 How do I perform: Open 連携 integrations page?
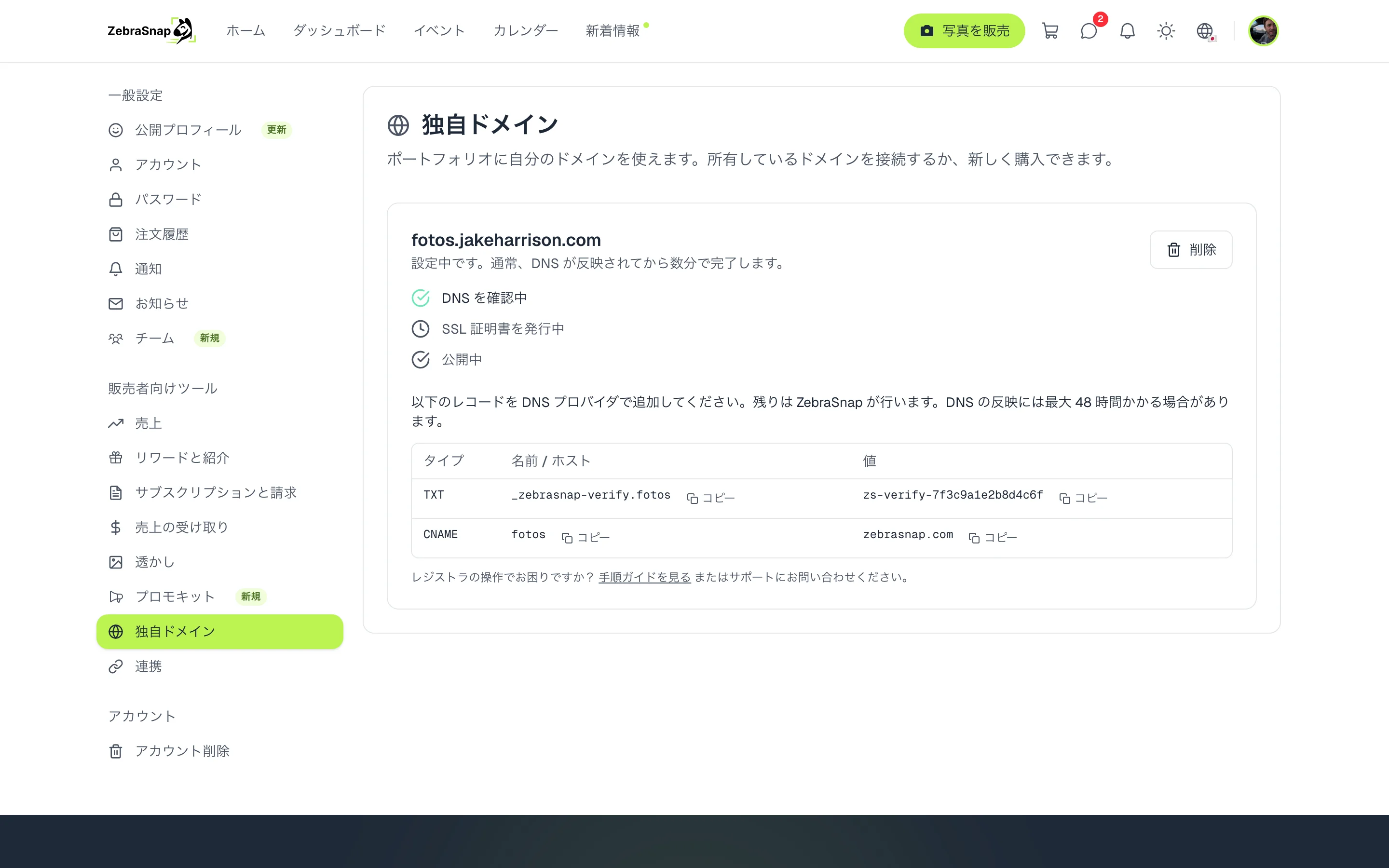click(220, 666)
